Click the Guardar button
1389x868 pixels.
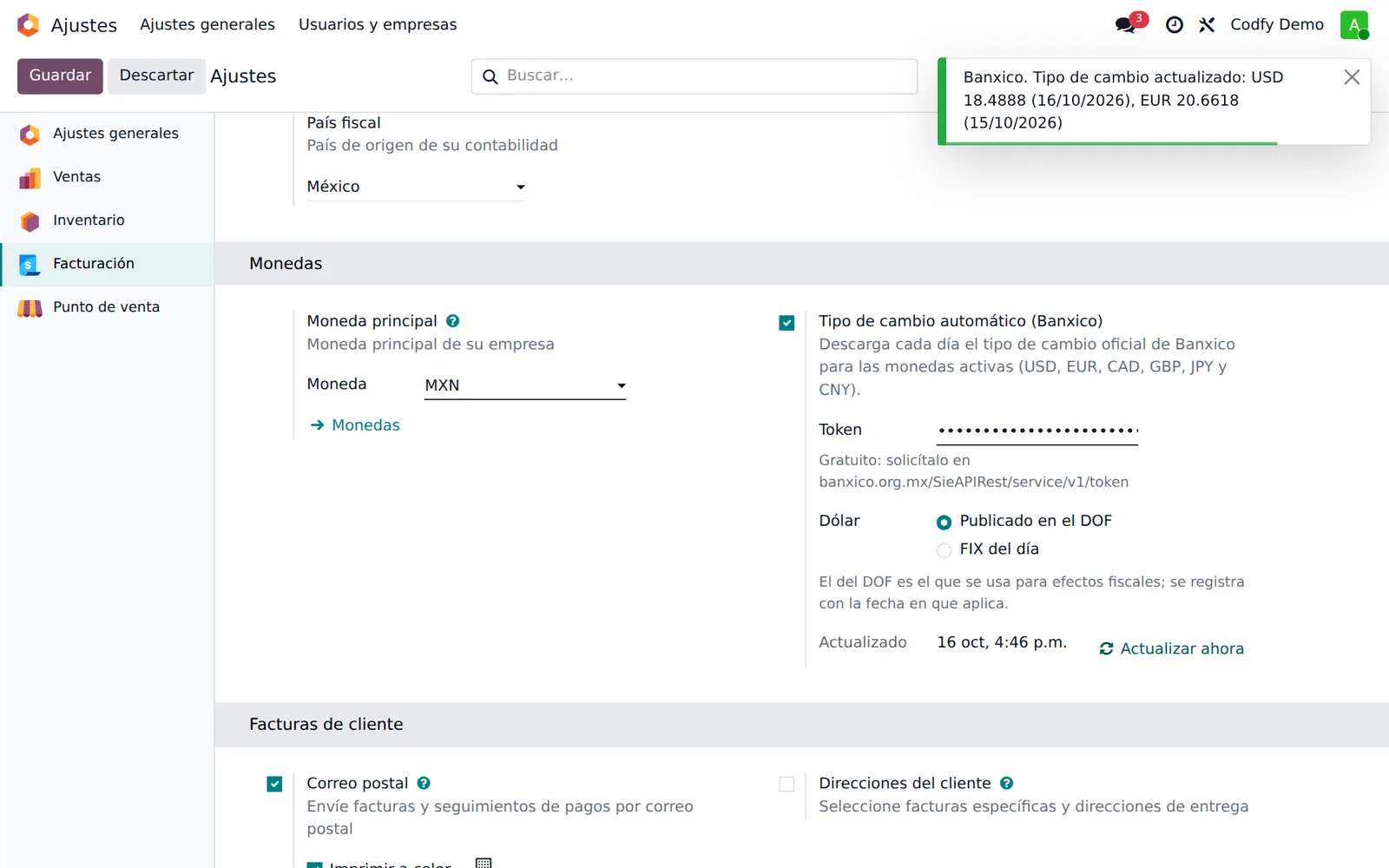pyautogui.click(x=60, y=76)
